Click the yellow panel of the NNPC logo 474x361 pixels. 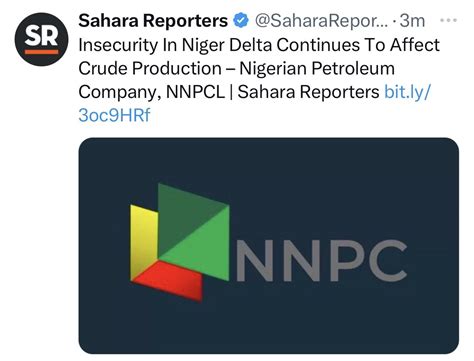coord(143,242)
